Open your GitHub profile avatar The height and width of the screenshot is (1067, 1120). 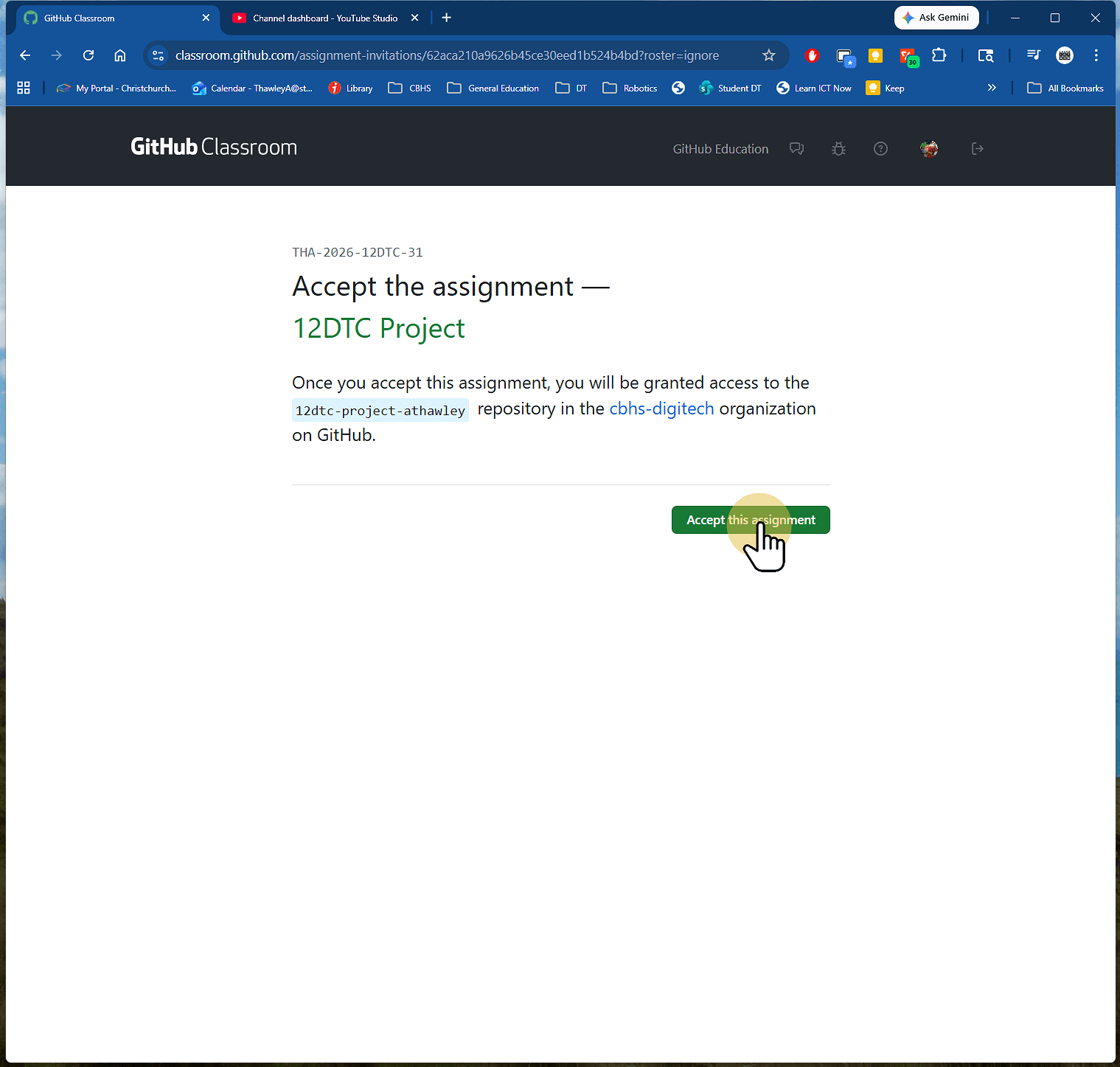pyautogui.click(x=928, y=148)
